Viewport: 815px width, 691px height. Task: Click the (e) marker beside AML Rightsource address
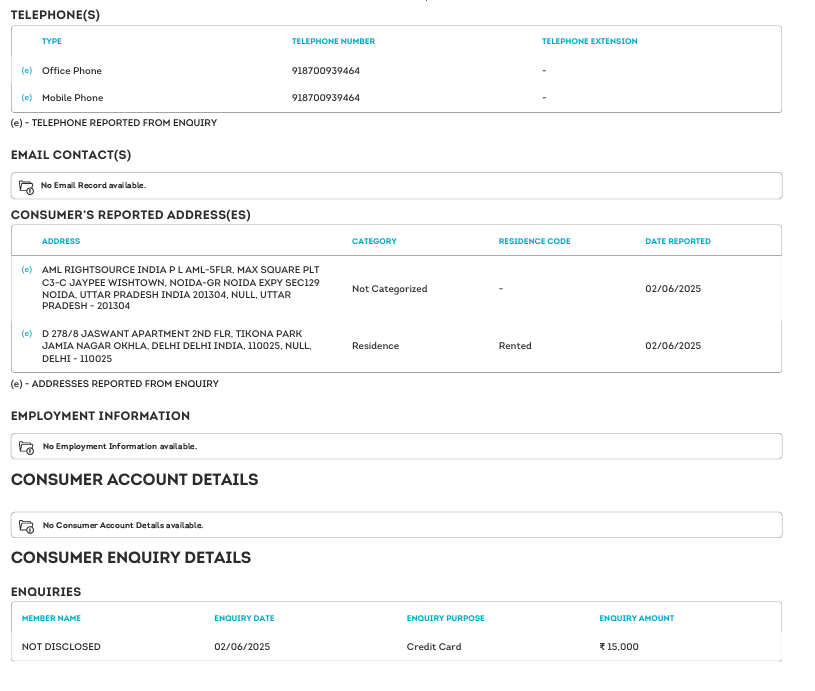(x=27, y=270)
